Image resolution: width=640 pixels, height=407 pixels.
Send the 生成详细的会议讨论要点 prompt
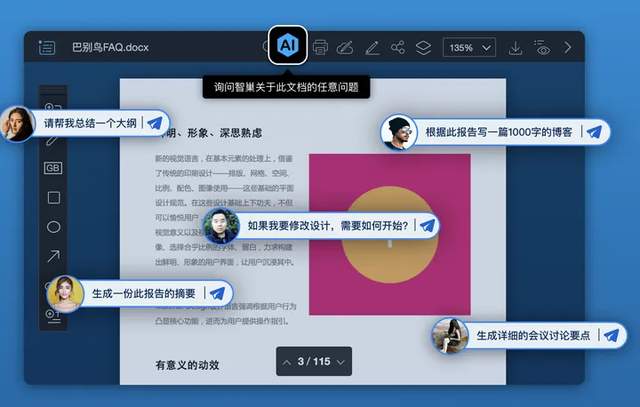coord(611,336)
